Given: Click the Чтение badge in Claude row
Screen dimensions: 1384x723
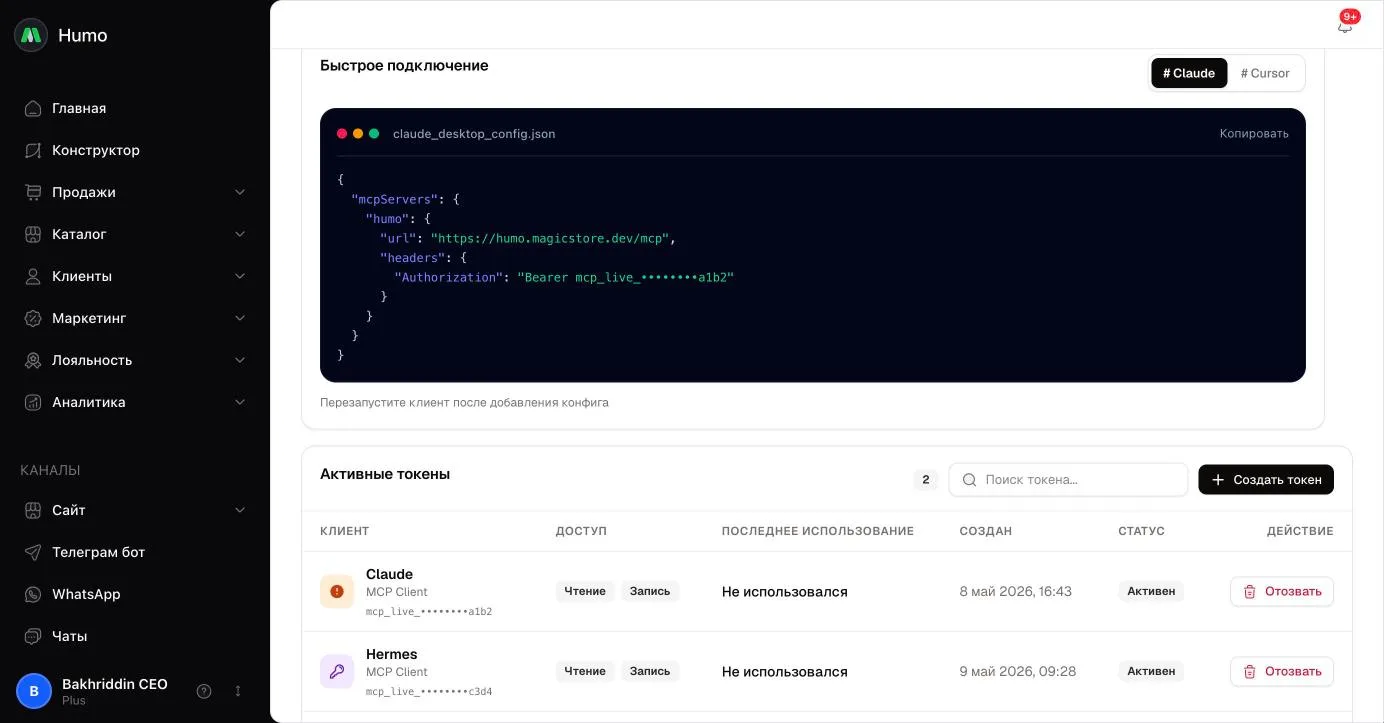Looking at the screenshot, I should (x=585, y=591).
